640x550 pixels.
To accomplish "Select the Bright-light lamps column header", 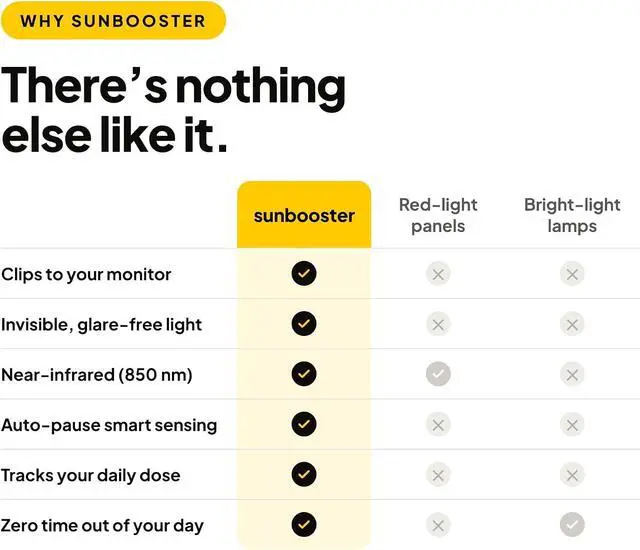I will click(x=572, y=215).
